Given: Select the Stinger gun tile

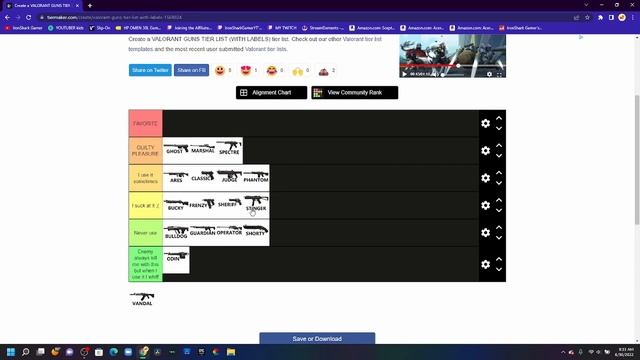Looking at the screenshot, I should tap(256, 205).
